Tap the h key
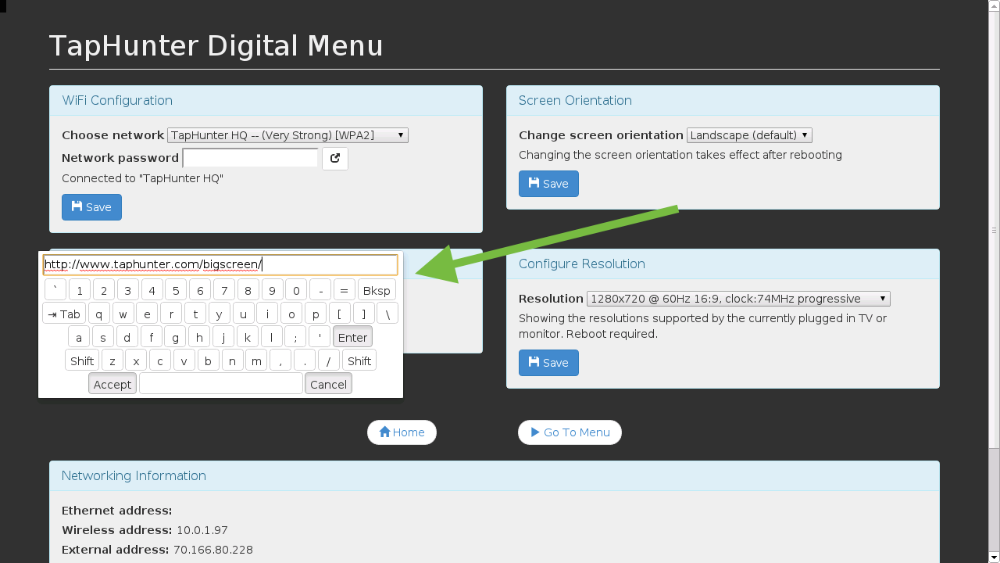Screen dimensions: 1000x563 [199, 337]
